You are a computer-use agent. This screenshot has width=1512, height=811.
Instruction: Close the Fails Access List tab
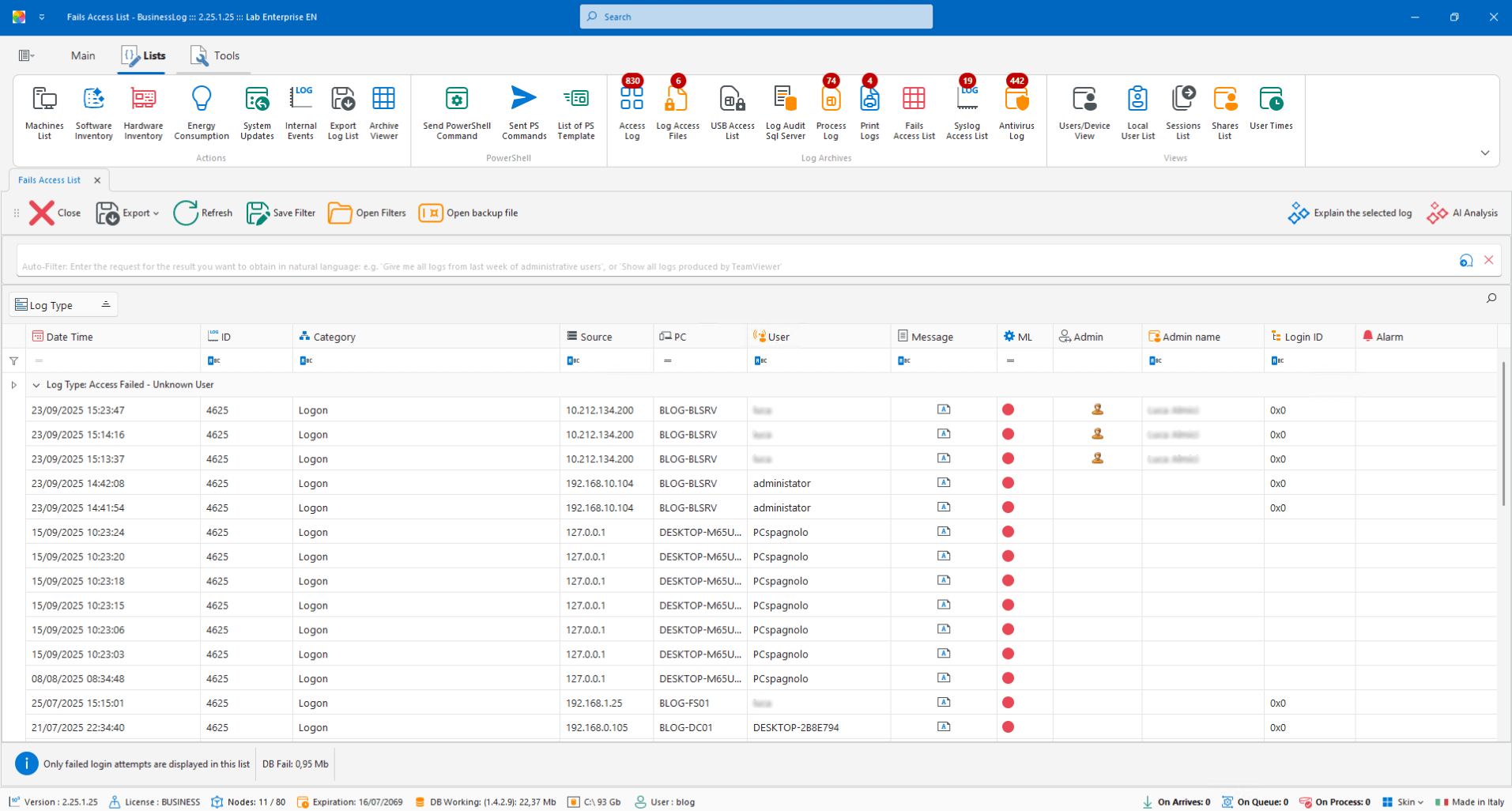click(x=97, y=180)
